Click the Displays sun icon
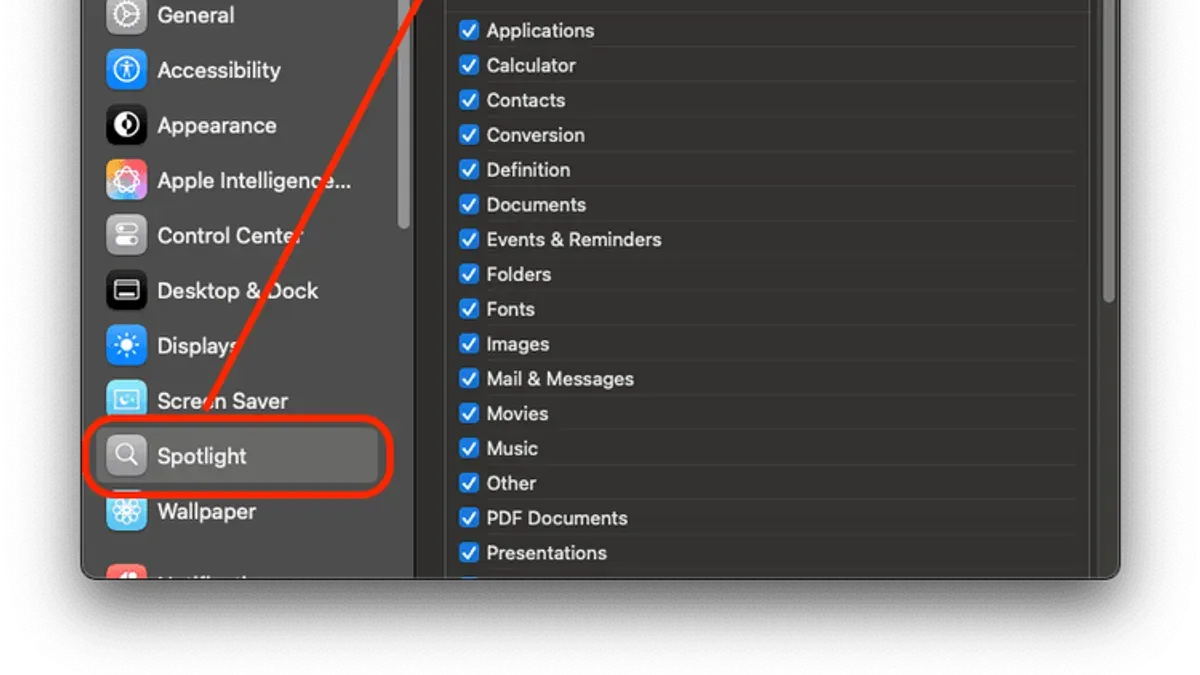Image resolution: width=1200 pixels, height=675 pixels. (x=127, y=346)
